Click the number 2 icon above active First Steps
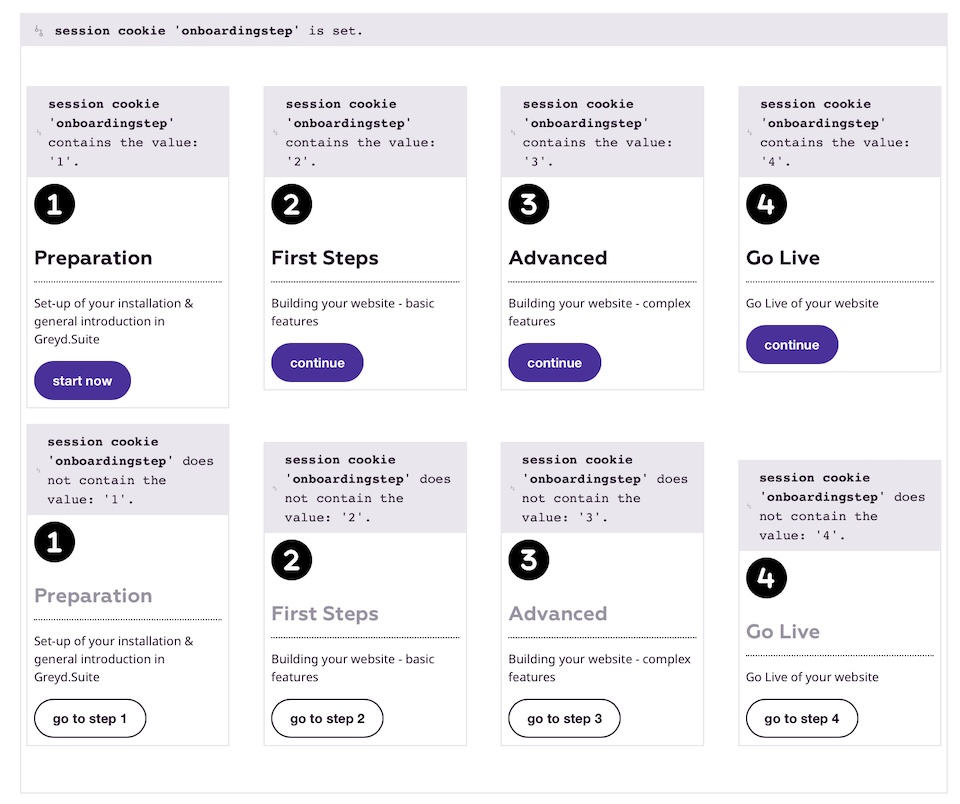Image resolution: width=960 pixels, height=804 pixels. [291, 205]
